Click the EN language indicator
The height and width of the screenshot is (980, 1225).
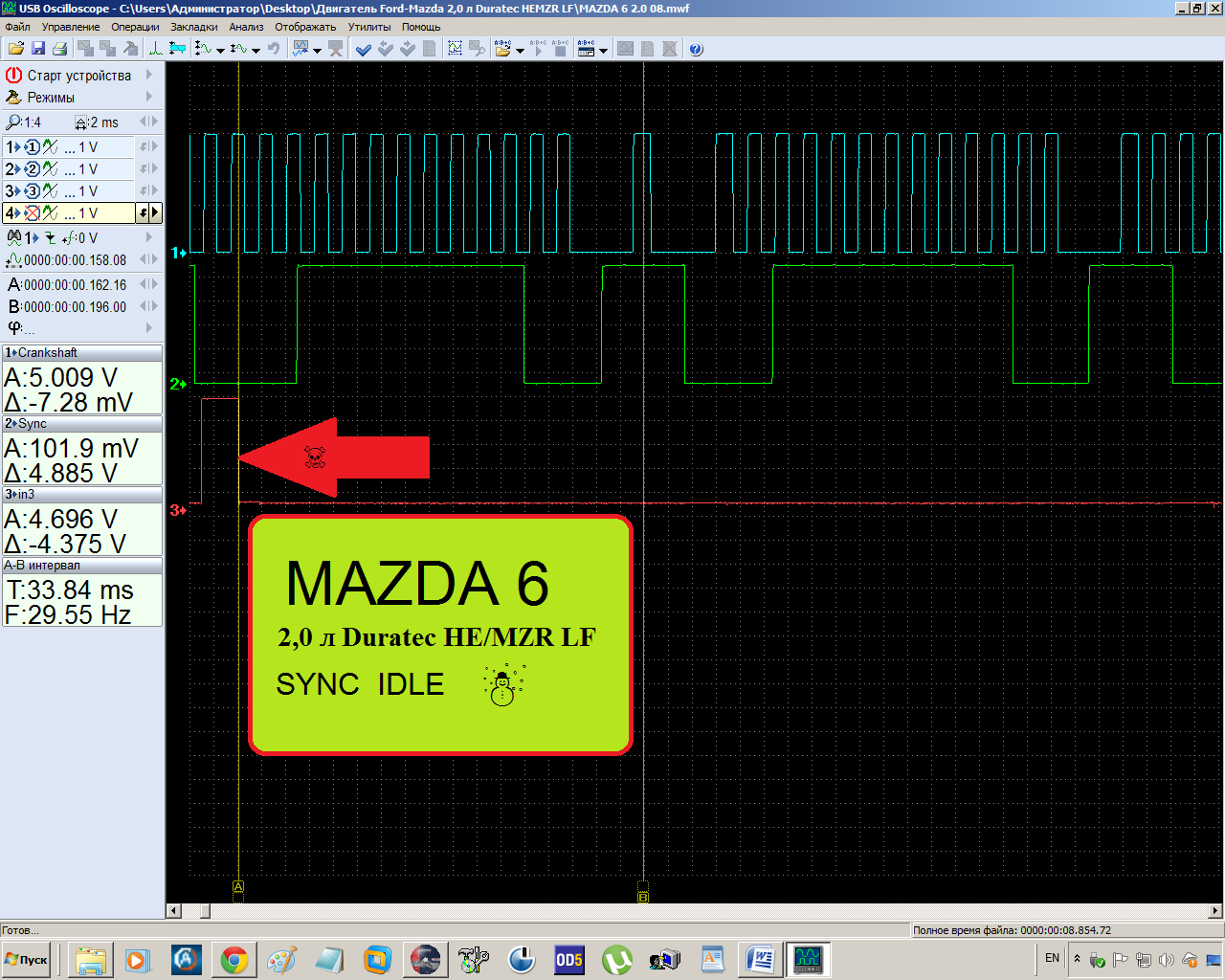click(x=1052, y=958)
